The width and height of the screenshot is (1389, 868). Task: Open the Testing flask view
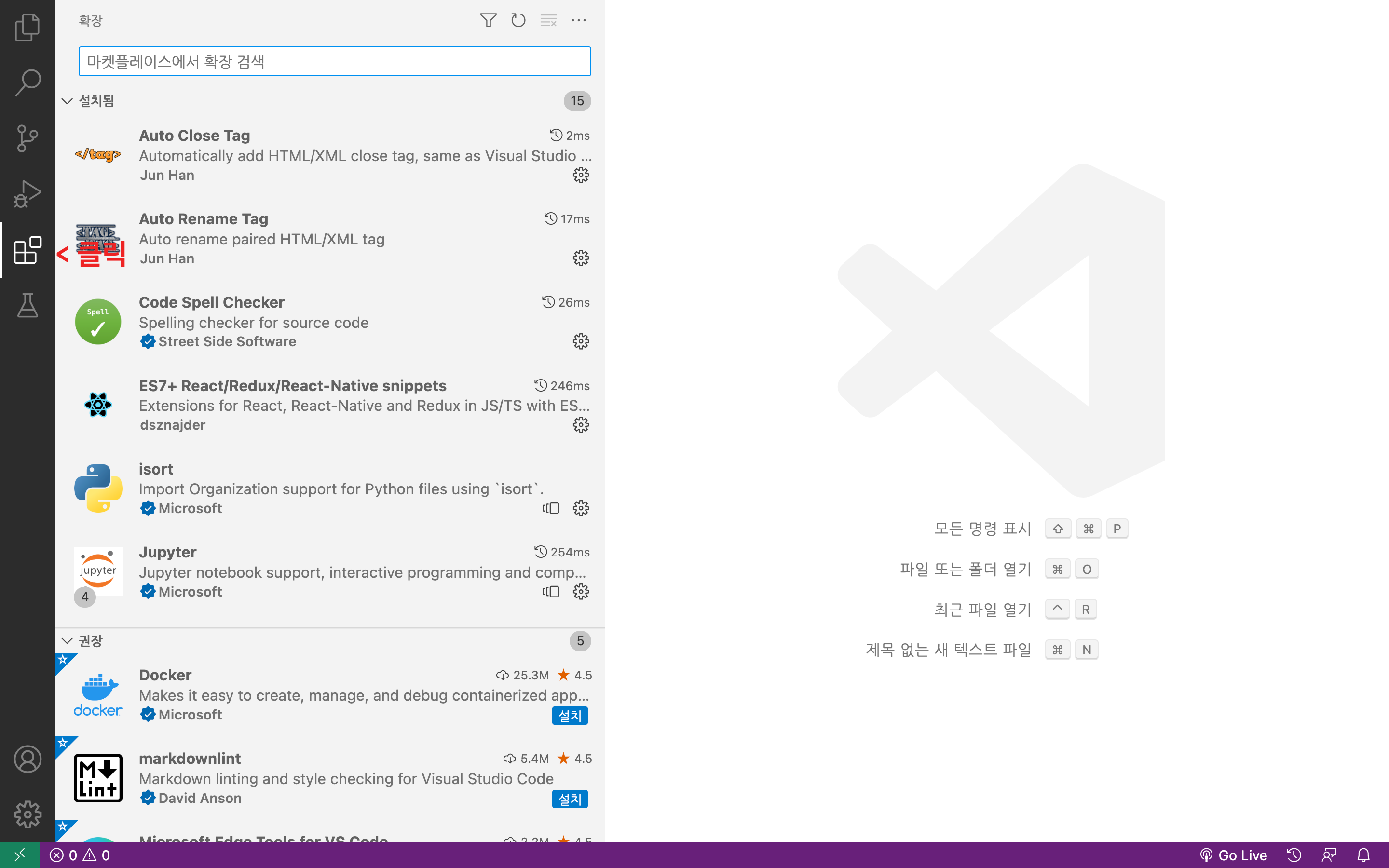[27, 305]
